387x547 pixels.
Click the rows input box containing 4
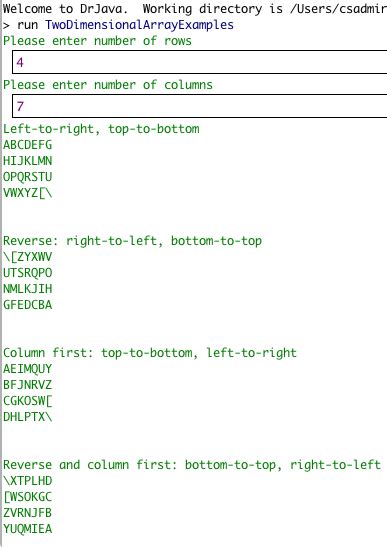coord(200,62)
